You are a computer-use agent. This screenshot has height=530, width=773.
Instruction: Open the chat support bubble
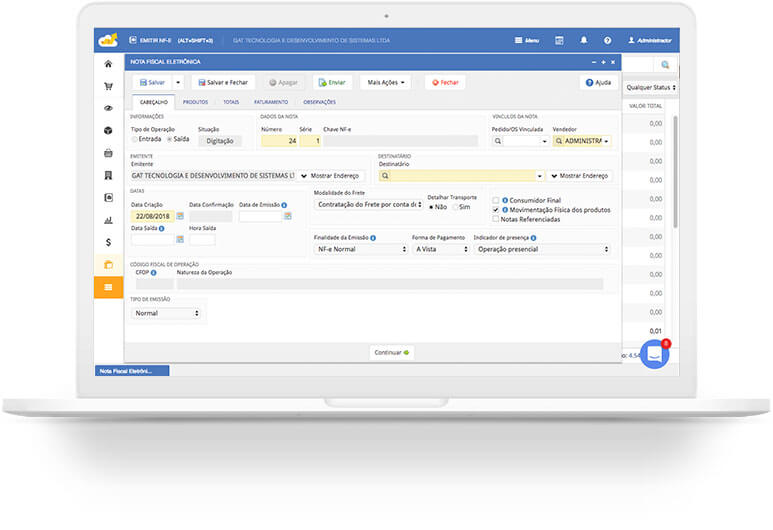[654, 354]
